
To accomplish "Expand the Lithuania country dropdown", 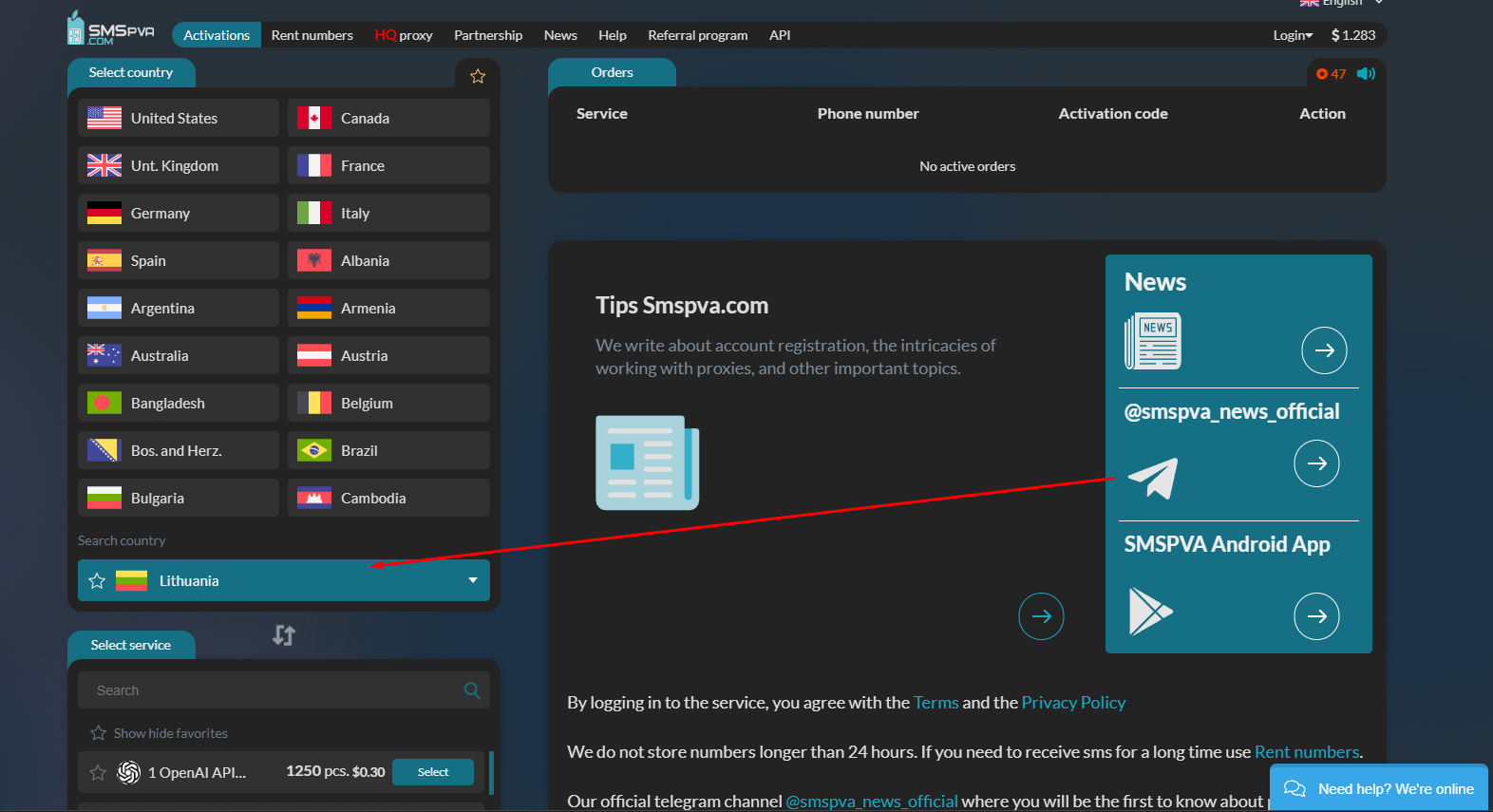I will tap(473, 580).
